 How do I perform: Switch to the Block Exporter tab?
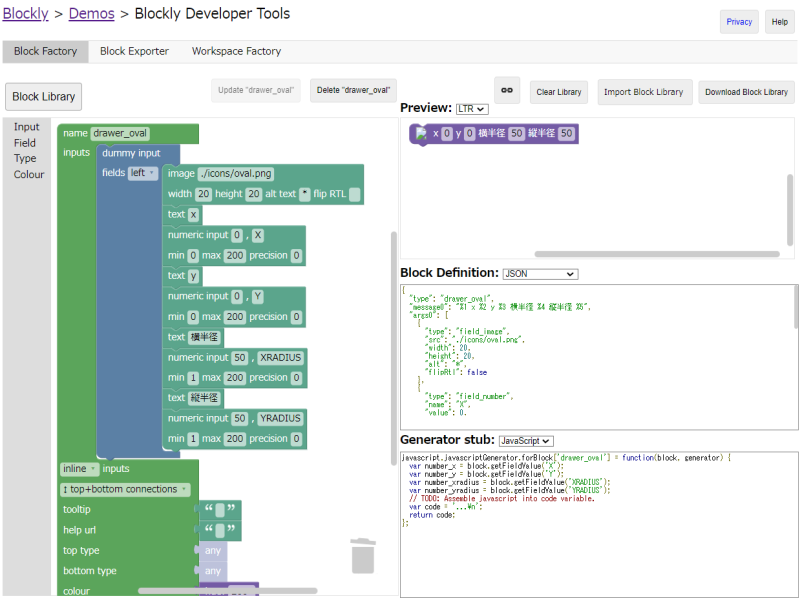134,51
